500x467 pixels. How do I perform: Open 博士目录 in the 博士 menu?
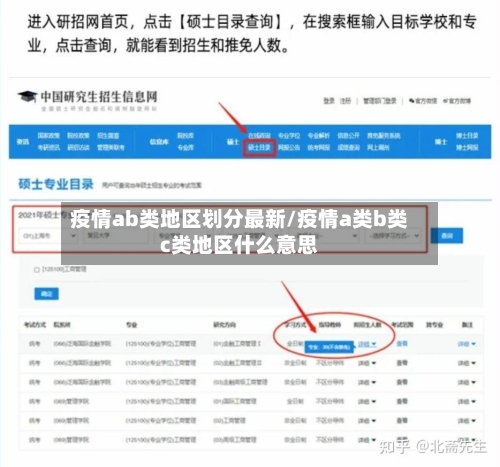click(467, 136)
